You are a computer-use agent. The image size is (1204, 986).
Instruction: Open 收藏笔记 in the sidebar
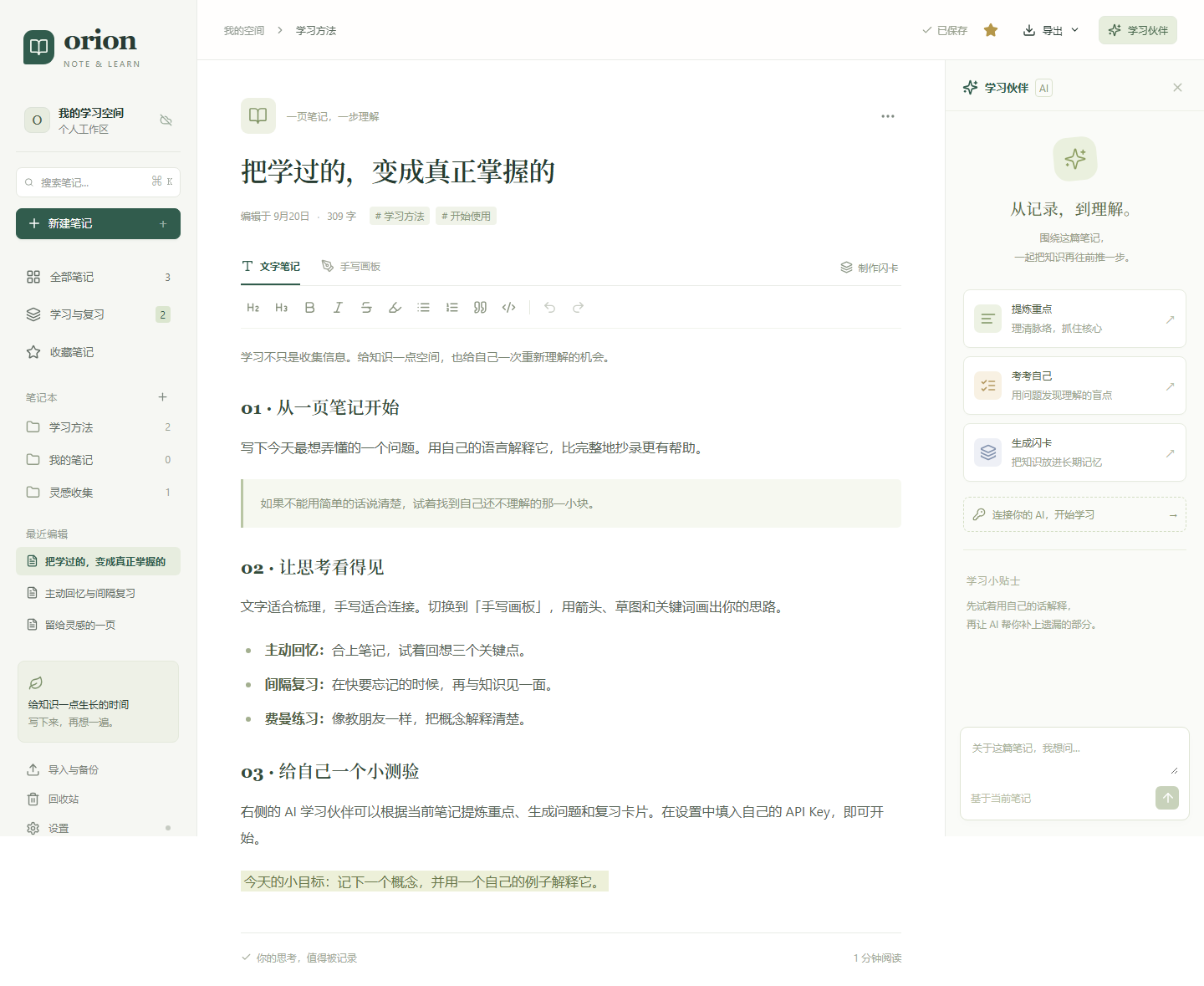tap(98, 352)
